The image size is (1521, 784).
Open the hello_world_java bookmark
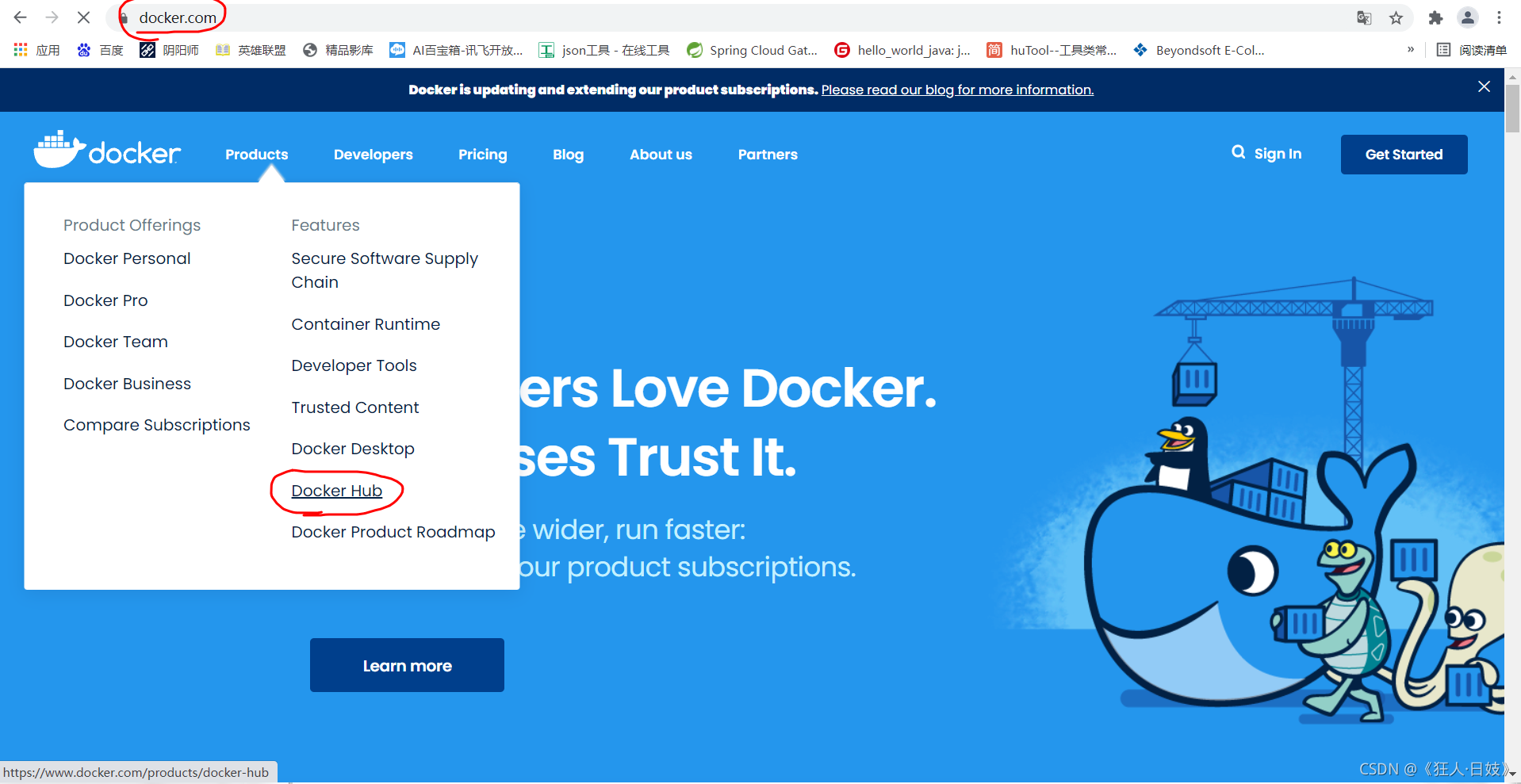point(902,50)
